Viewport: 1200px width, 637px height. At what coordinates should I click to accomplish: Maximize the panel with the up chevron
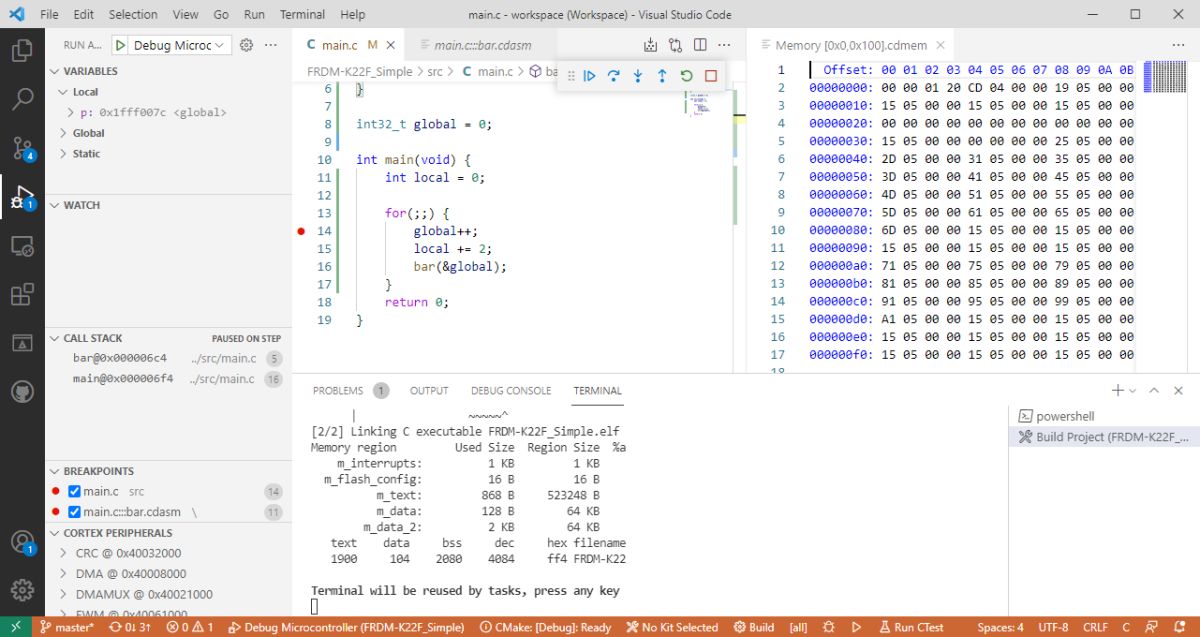coord(1154,390)
